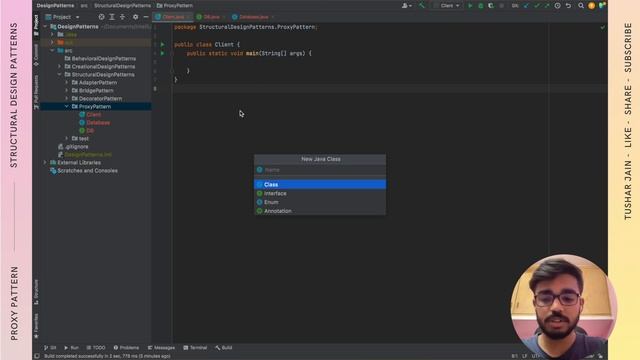This screenshot has height=360, width=640.
Task: Click the Git commit checkmark icon
Action: (x=537, y=6)
